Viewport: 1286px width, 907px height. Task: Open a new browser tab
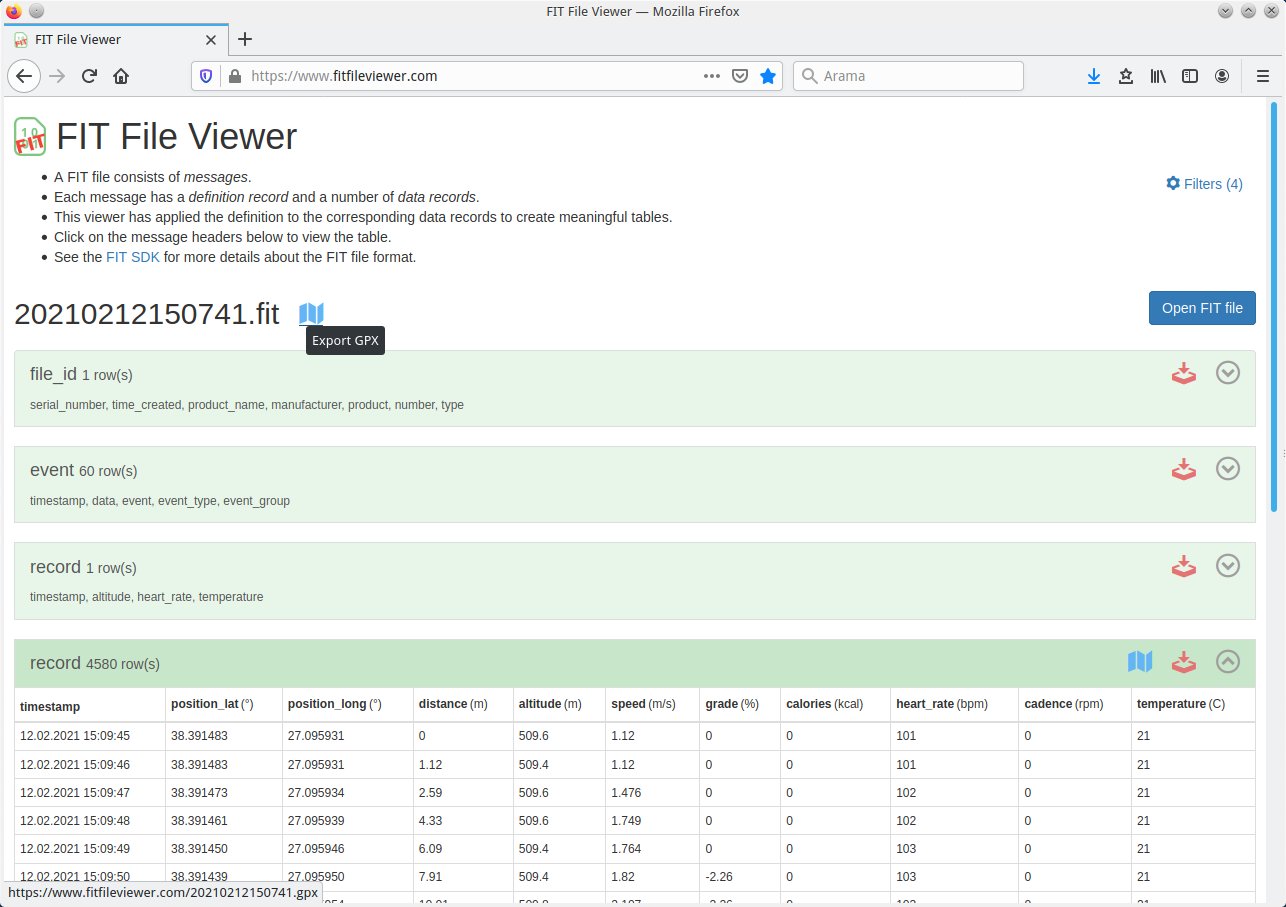[245, 40]
